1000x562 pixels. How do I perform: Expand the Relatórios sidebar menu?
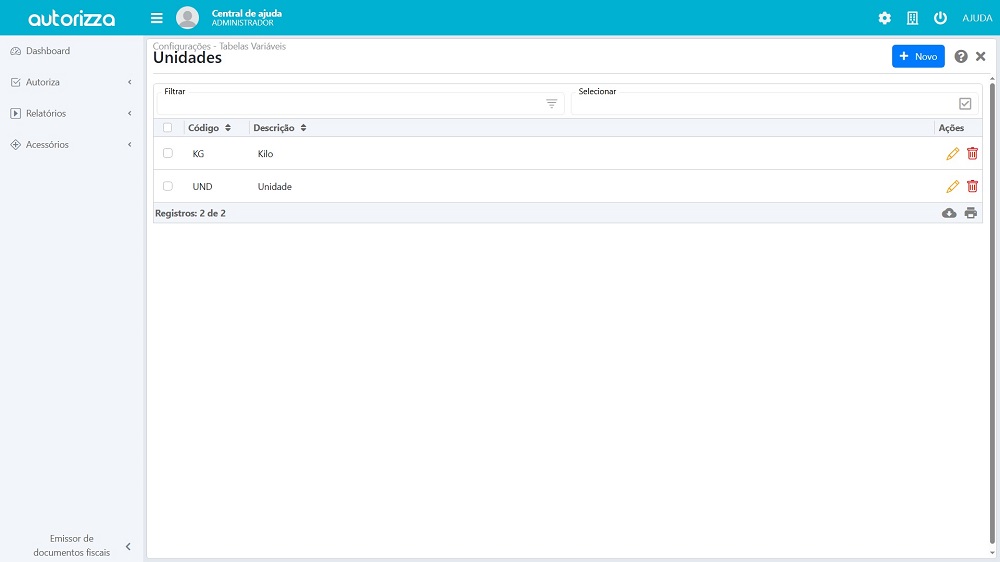(x=70, y=113)
